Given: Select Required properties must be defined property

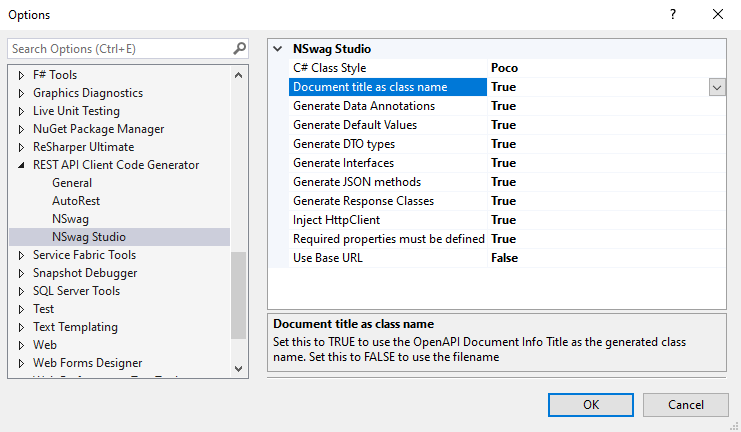Looking at the screenshot, I should click(x=388, y=239).
